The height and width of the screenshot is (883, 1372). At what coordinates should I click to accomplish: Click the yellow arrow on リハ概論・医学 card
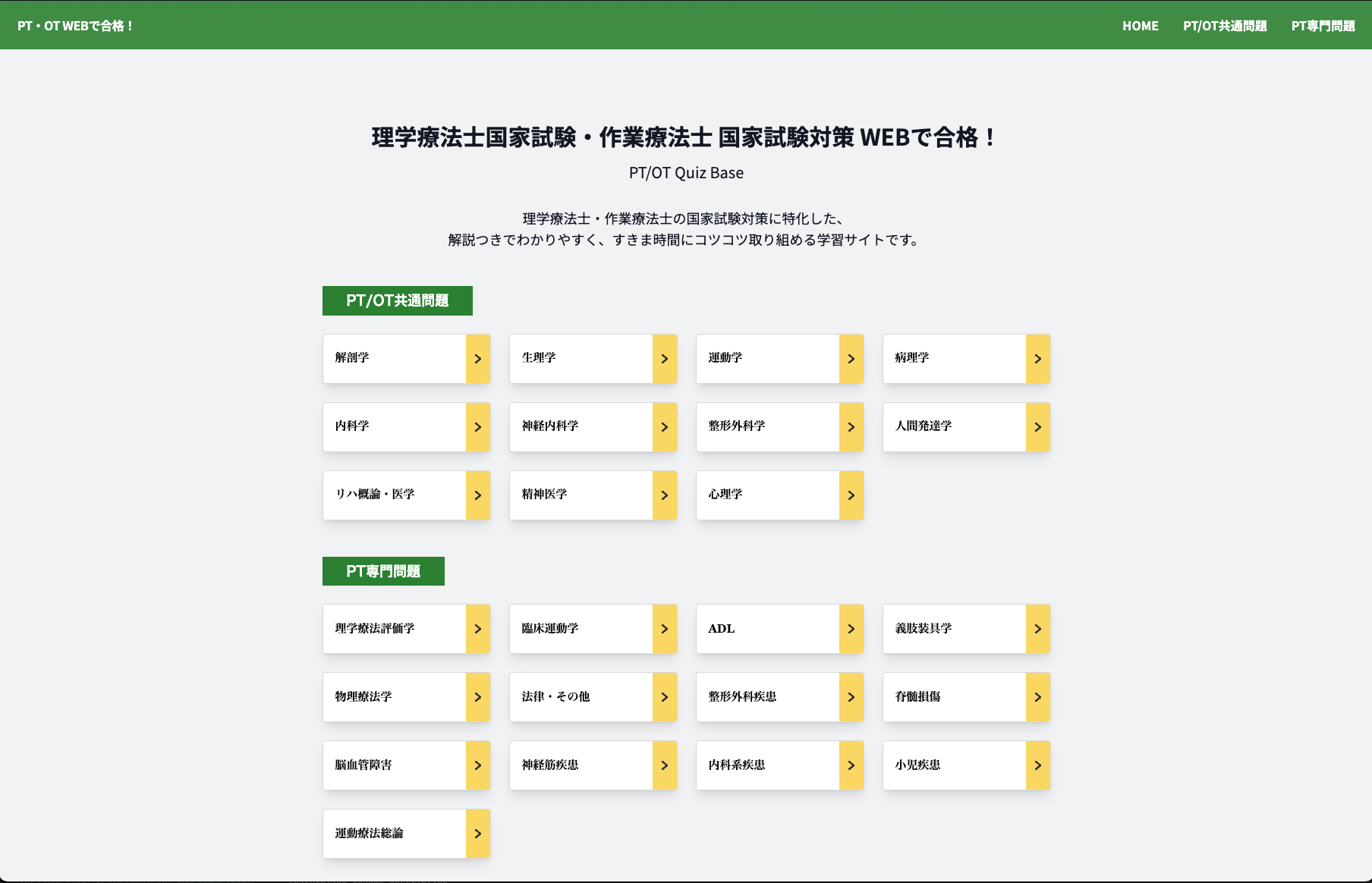coord(478,495)
